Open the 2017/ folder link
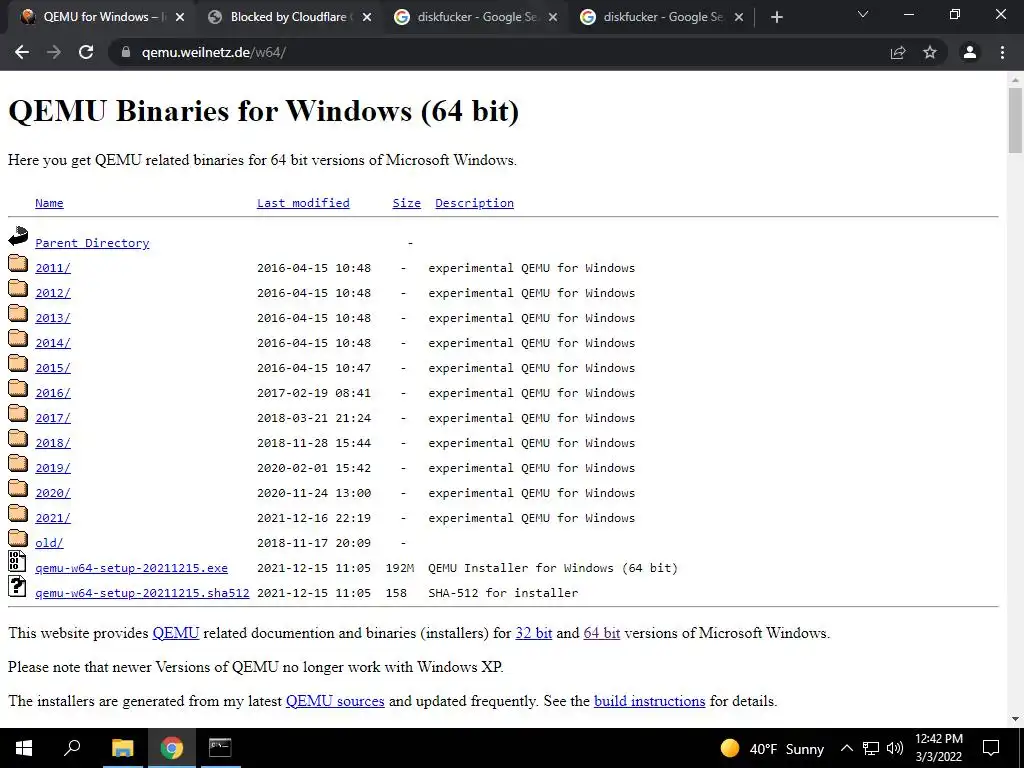 pyautogui.click(x=53, y=418)
